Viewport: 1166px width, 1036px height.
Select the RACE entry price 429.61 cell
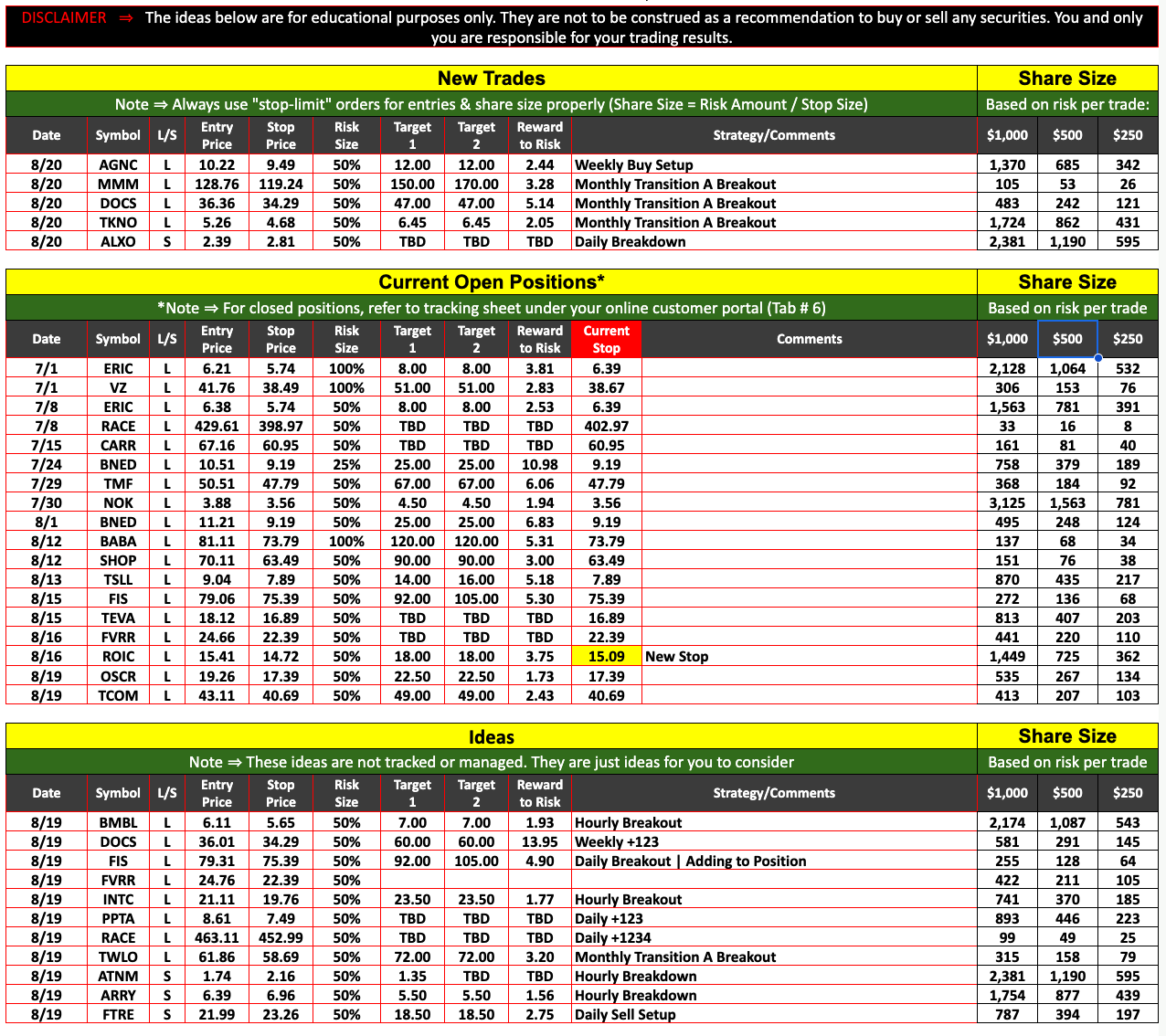217,427
